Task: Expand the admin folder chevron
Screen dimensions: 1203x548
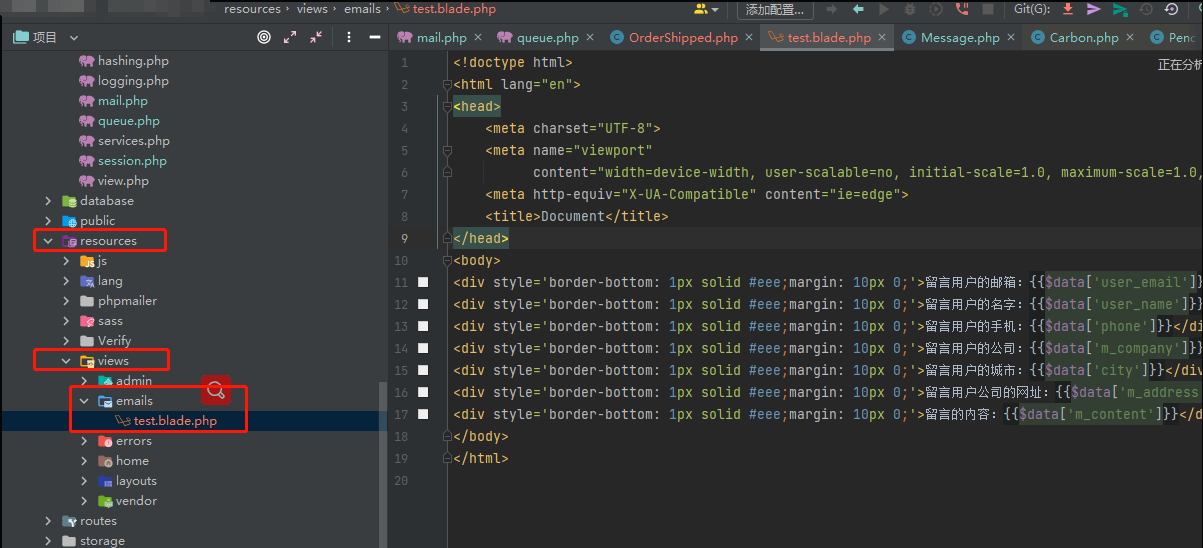Action: (x=84, y=381)
